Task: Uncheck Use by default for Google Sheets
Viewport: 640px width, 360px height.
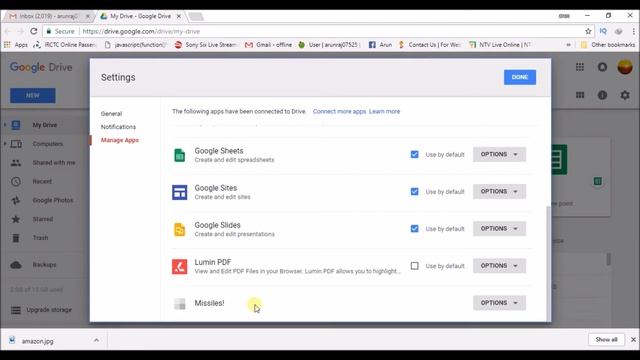Action: coord(414,155)
